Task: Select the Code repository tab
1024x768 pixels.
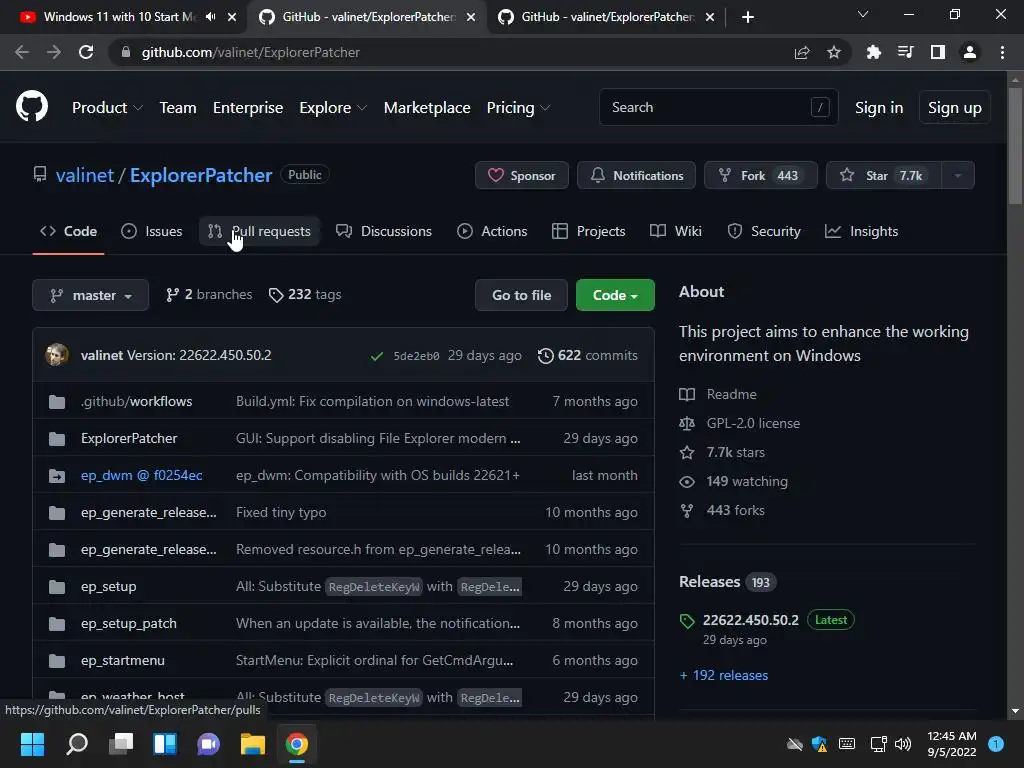Action: [x=68, y=231]
